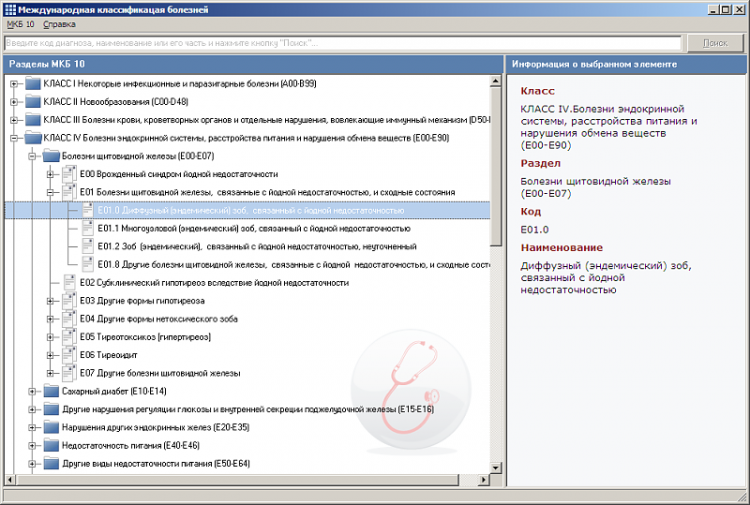Expand E06 Тиреоидит node
Screen dimensions: 750x505
(x=50, y=355)
